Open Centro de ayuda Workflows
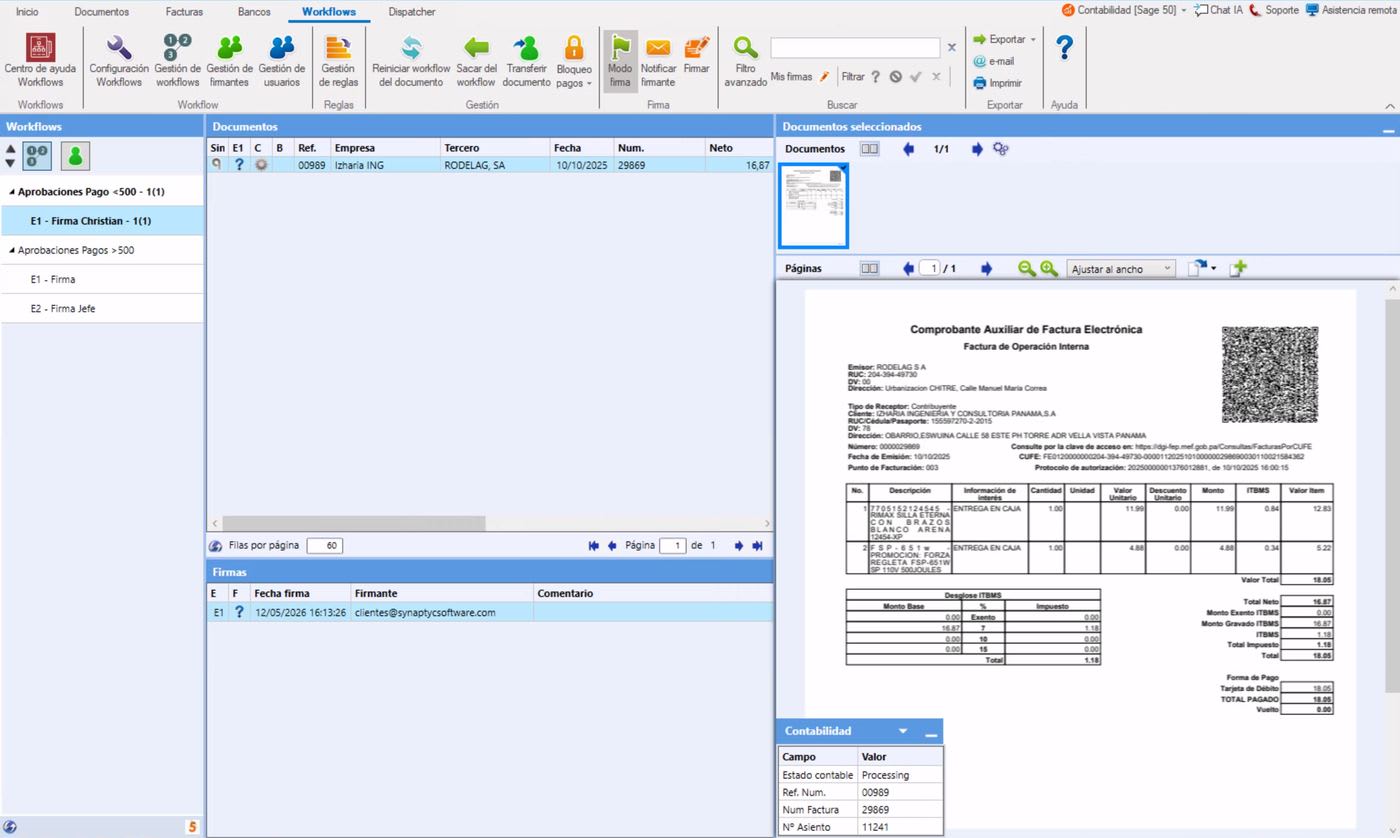Image resolution: width=1400 pixels, height=838 pixels. tap(40, 60)
